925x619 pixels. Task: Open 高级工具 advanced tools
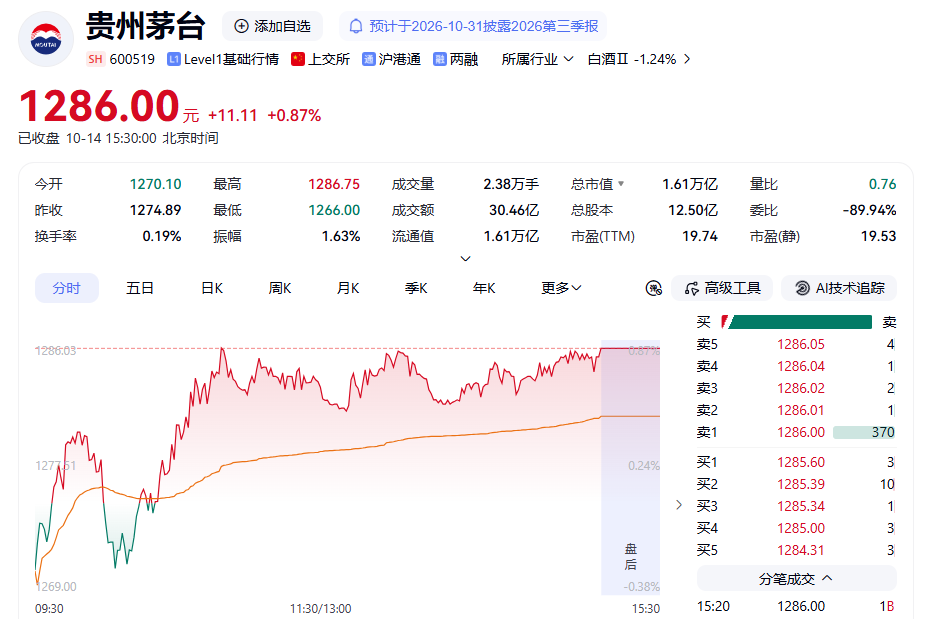722,288
